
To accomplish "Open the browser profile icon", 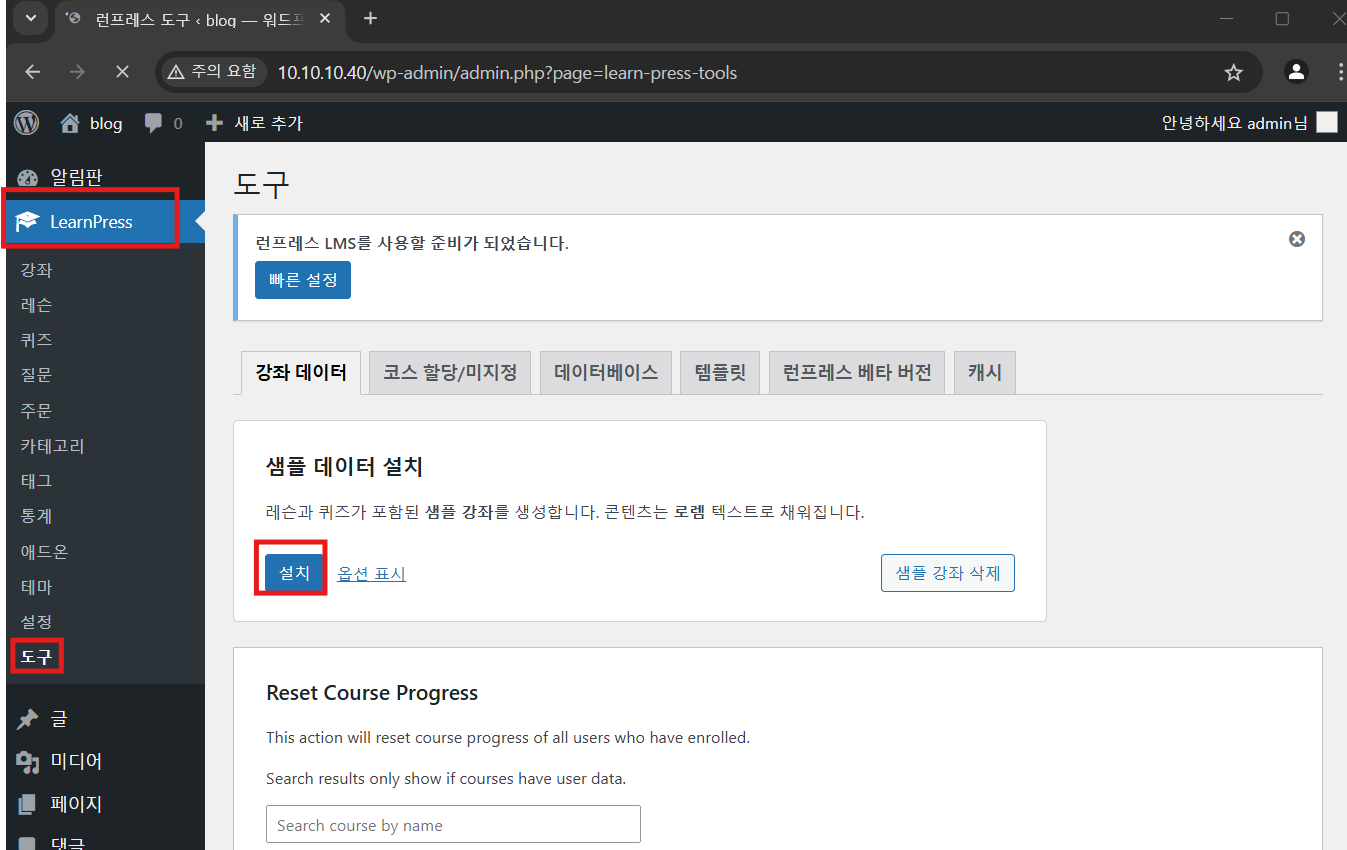I will point(1297,72).
